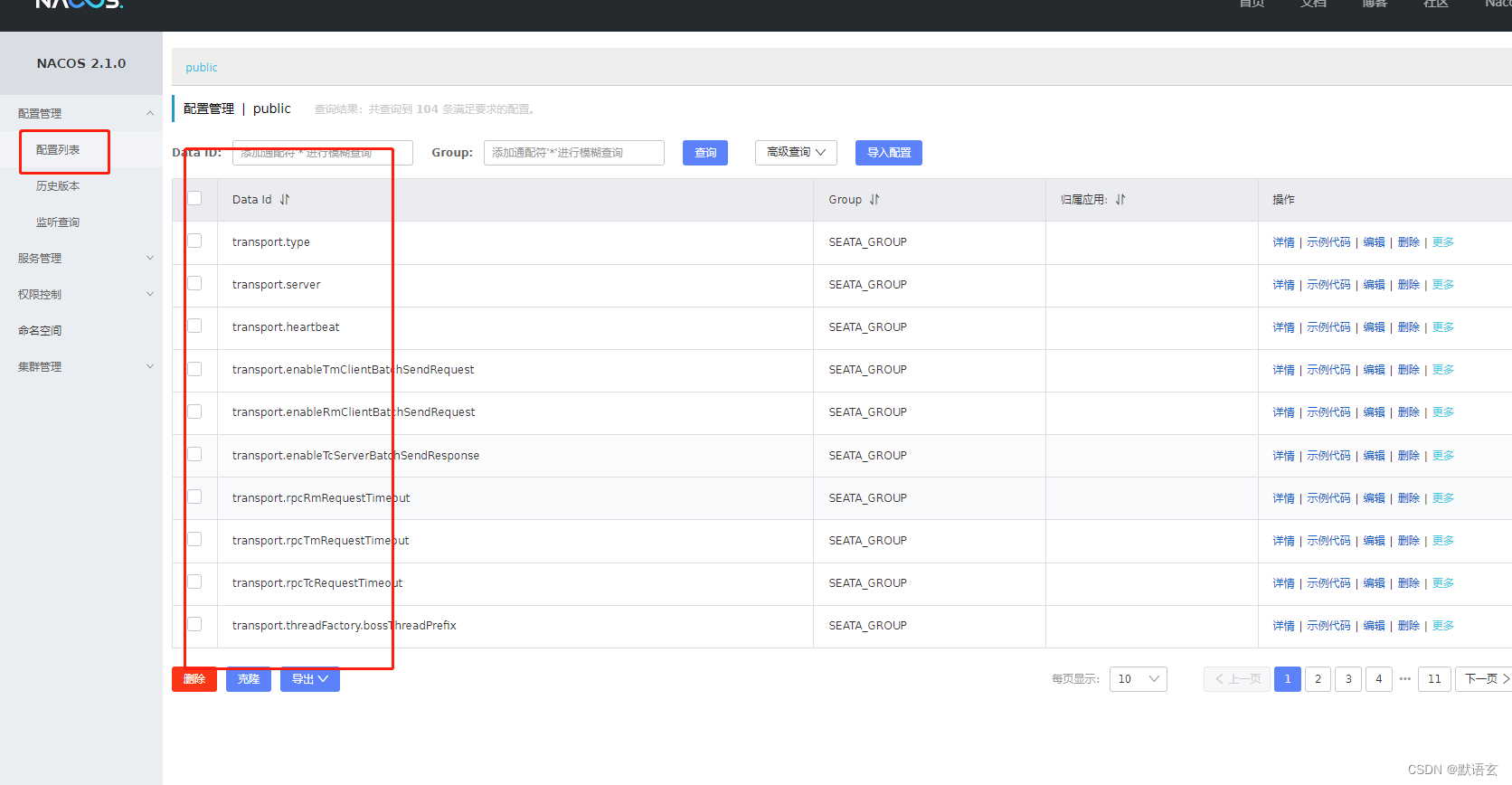This screenshot has height=785, width=1512.
Task: Open 示例代码 for transport.rpcTmRequestTimeout
Action: pos(1328,541)
